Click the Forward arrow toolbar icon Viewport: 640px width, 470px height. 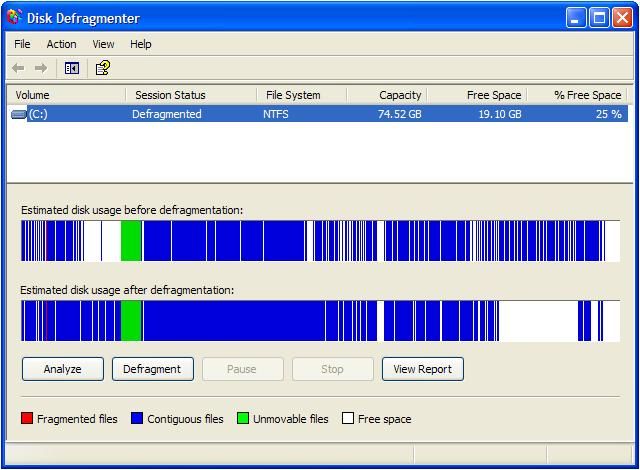click(41, 68)
